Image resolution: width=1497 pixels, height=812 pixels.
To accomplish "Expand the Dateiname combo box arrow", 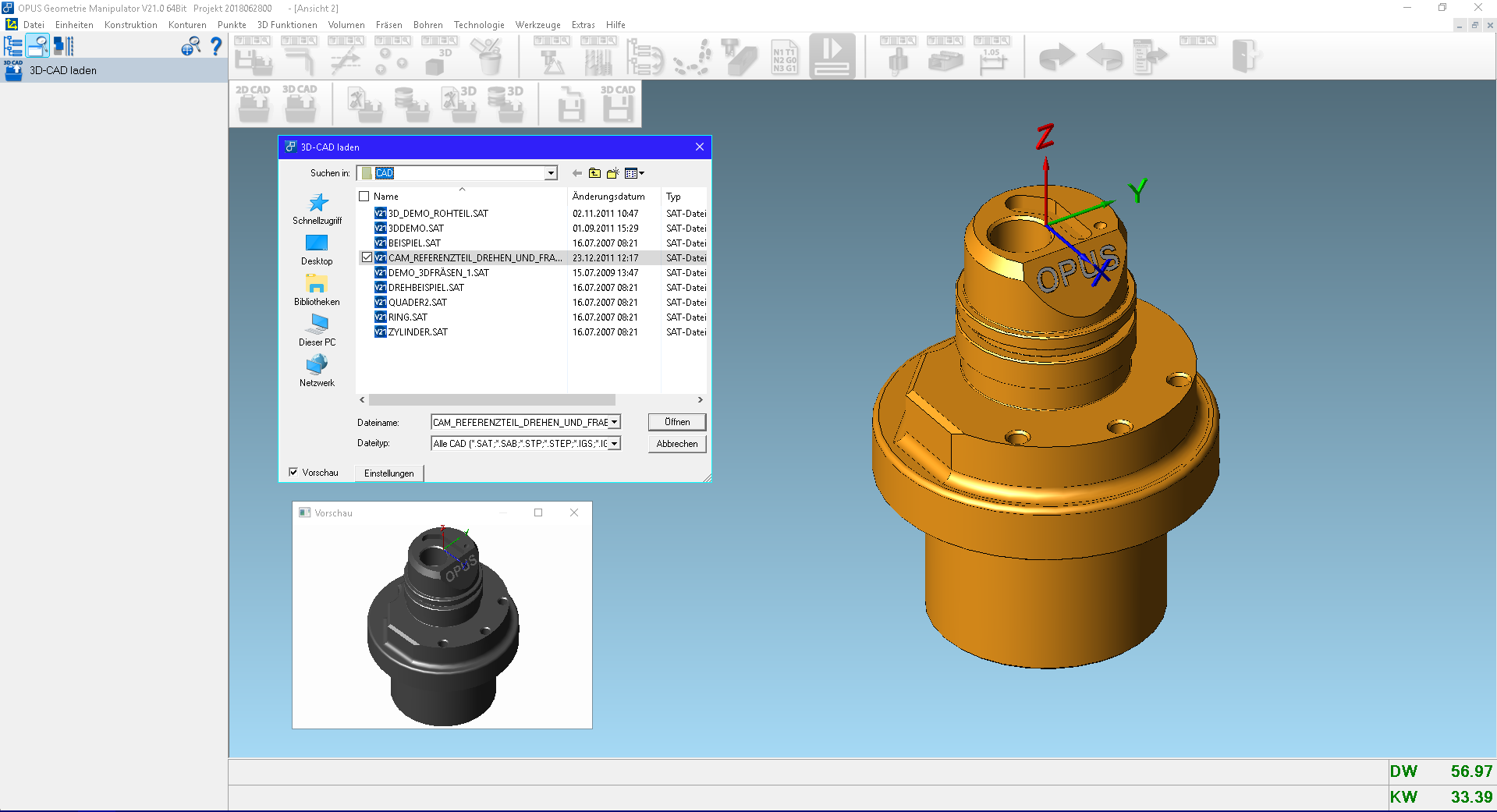I will pos(615,422).
